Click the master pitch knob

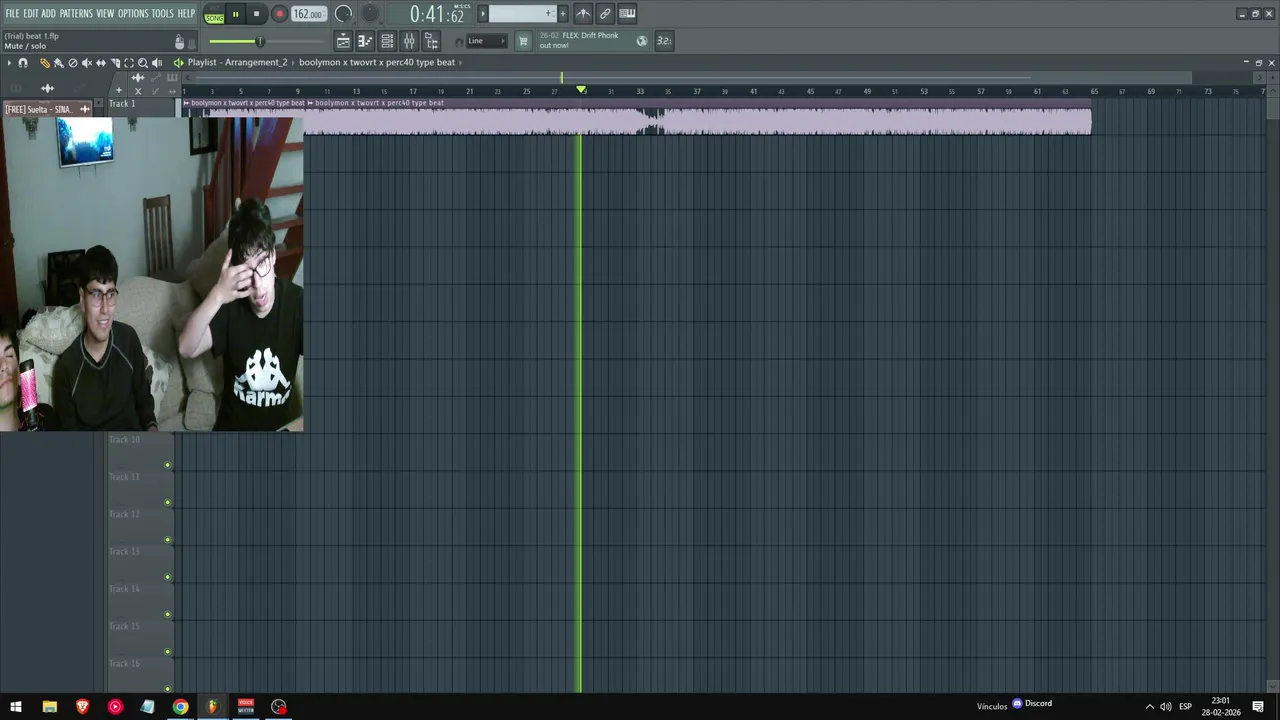click(369, 14)
